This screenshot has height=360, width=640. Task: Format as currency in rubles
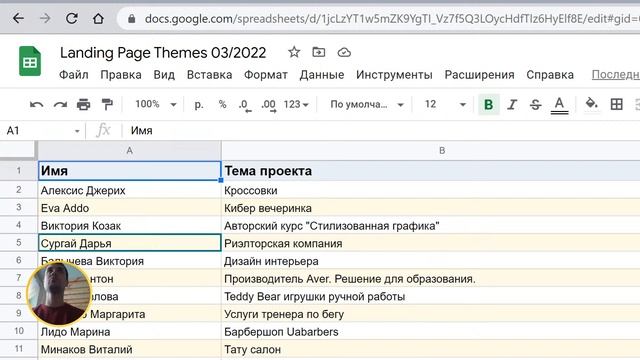(199, 105)
